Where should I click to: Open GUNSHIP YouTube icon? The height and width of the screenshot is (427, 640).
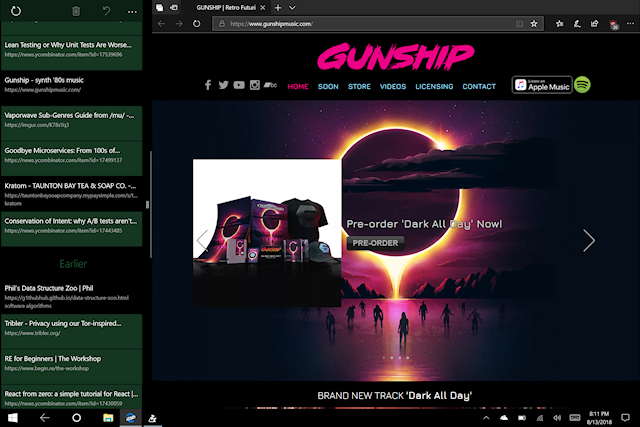point(239,85)
